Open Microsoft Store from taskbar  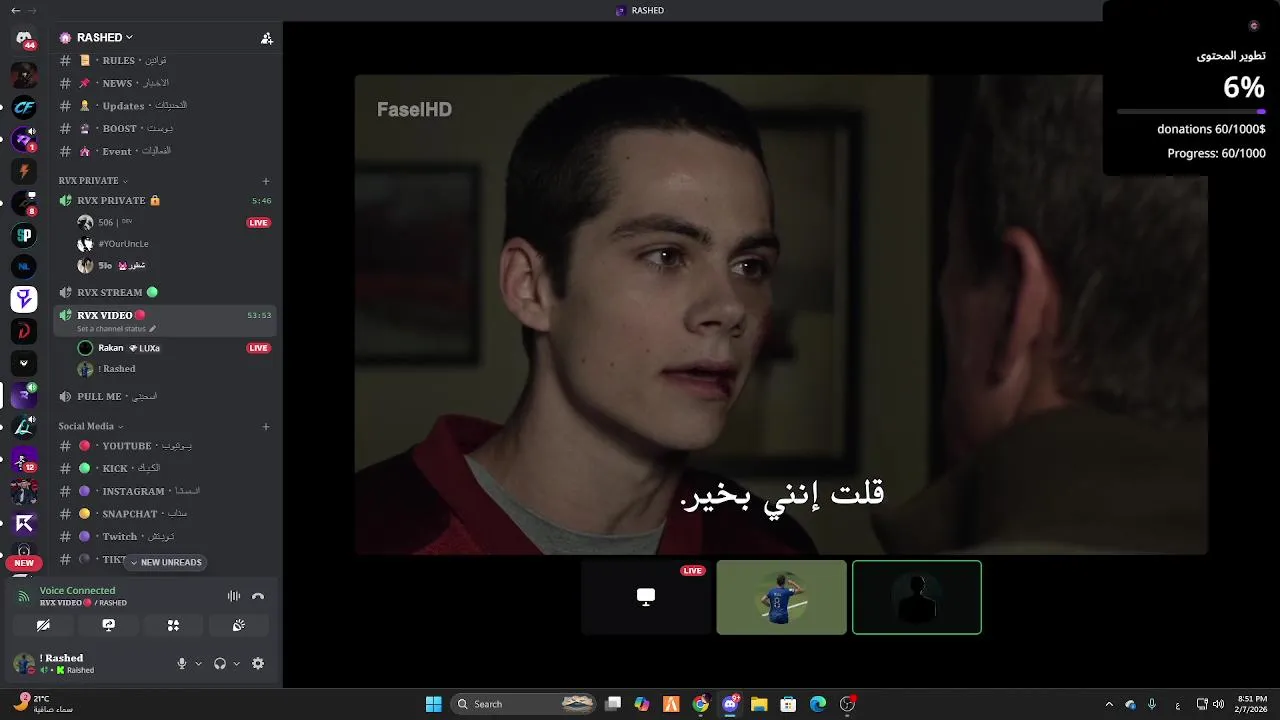click(788, 704)
